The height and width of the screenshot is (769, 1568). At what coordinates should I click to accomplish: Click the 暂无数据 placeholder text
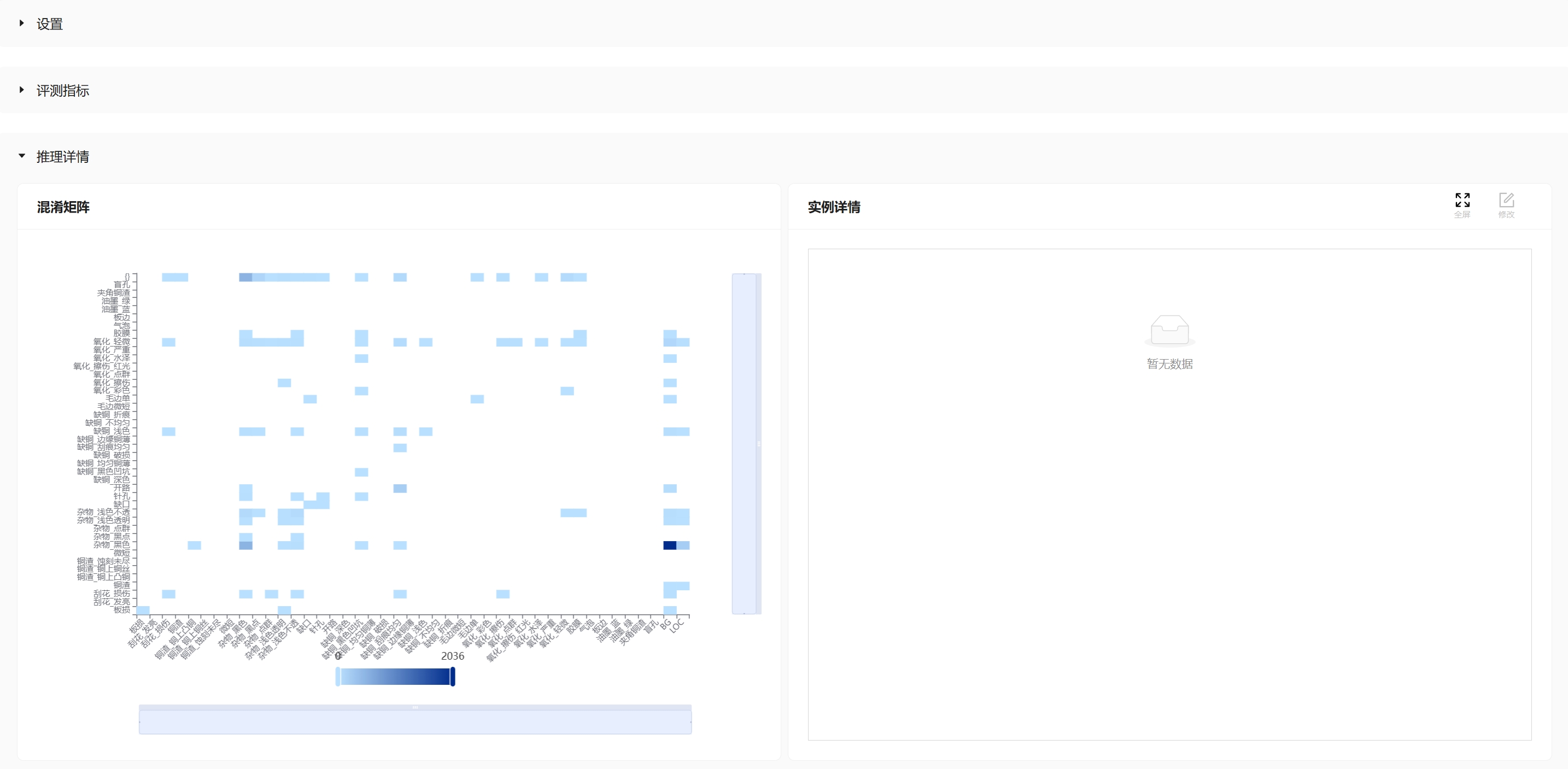point(1169,364)
